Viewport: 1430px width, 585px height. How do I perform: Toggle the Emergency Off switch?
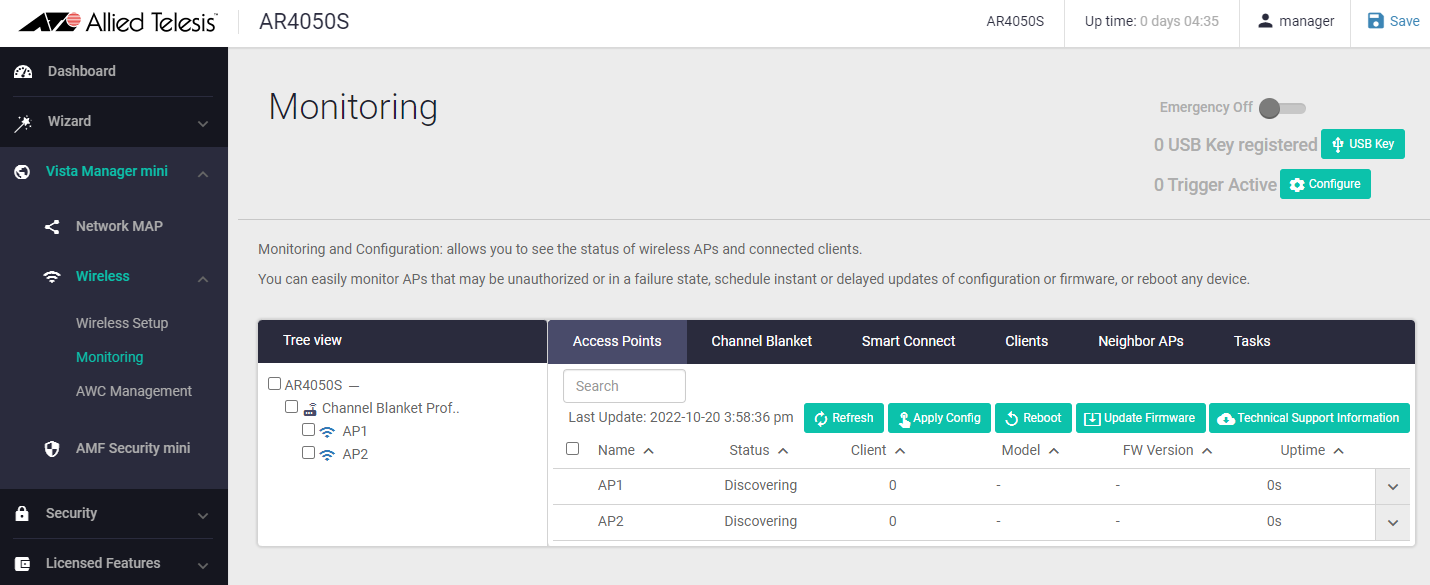1280,108
